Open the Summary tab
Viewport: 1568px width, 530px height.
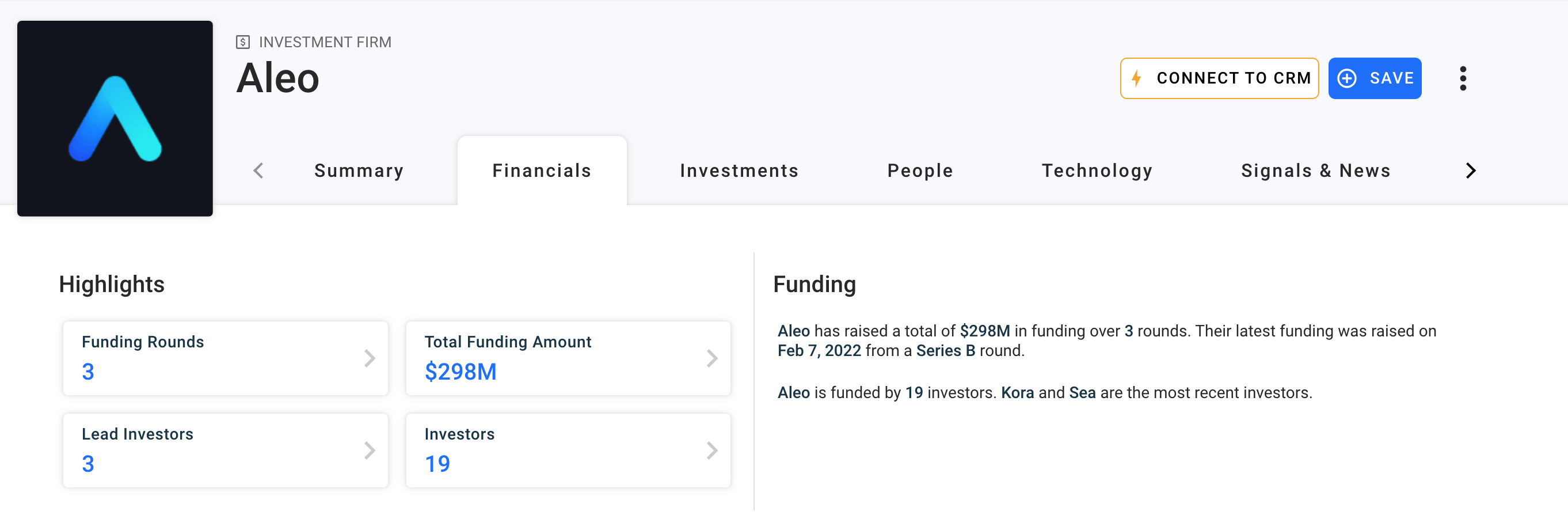point(359,171)
